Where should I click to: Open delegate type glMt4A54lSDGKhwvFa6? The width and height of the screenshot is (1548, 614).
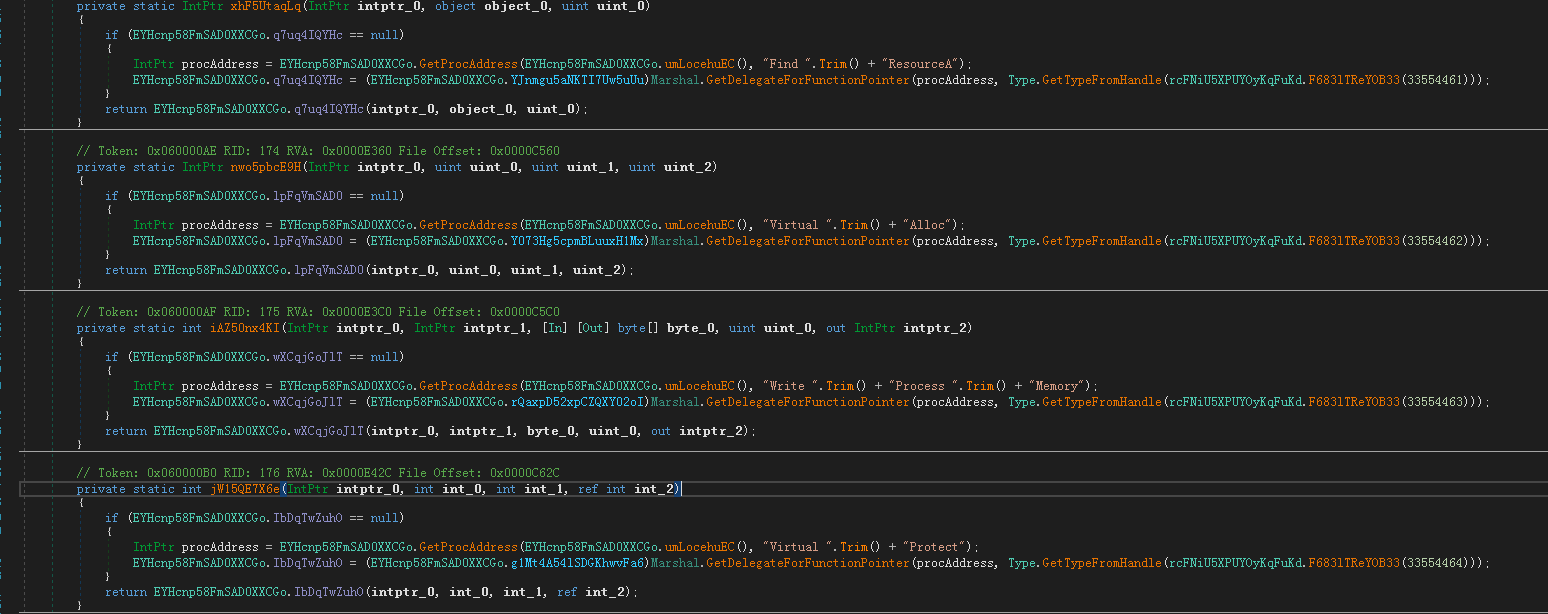tap(579, 563)
